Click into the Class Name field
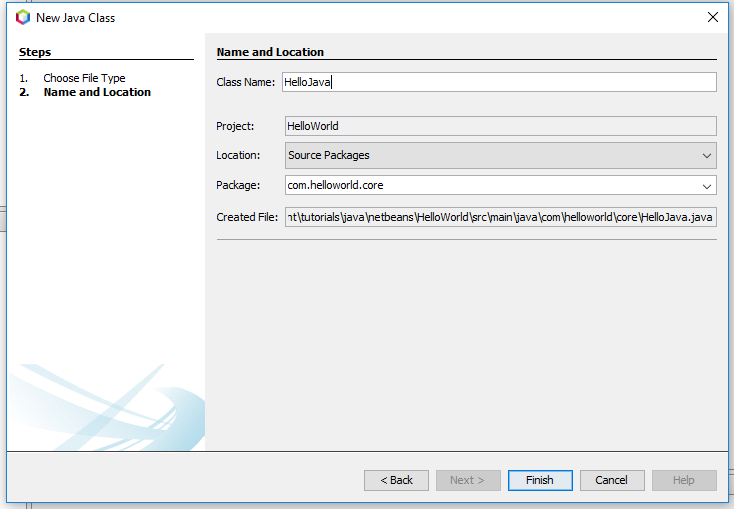The width and height of the screenshot is (734, 509). tap(499, 82)
